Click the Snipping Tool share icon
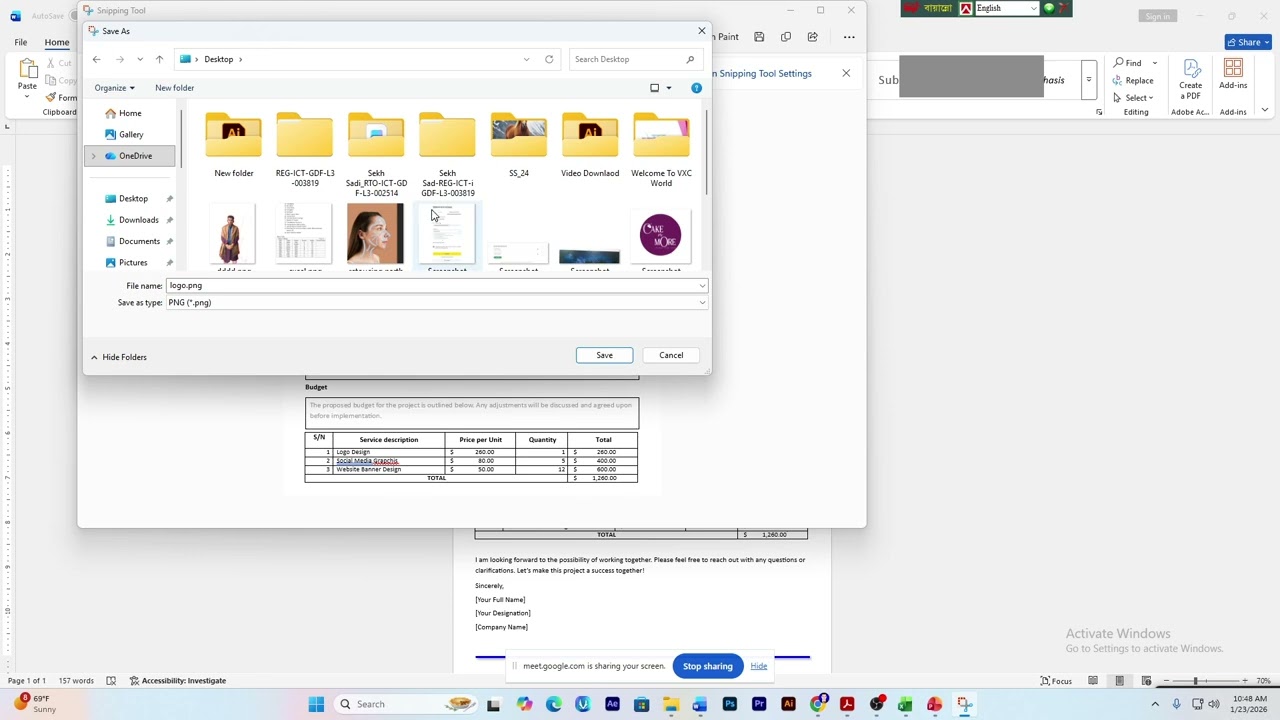1280x720 pixels. pos(812,37)
